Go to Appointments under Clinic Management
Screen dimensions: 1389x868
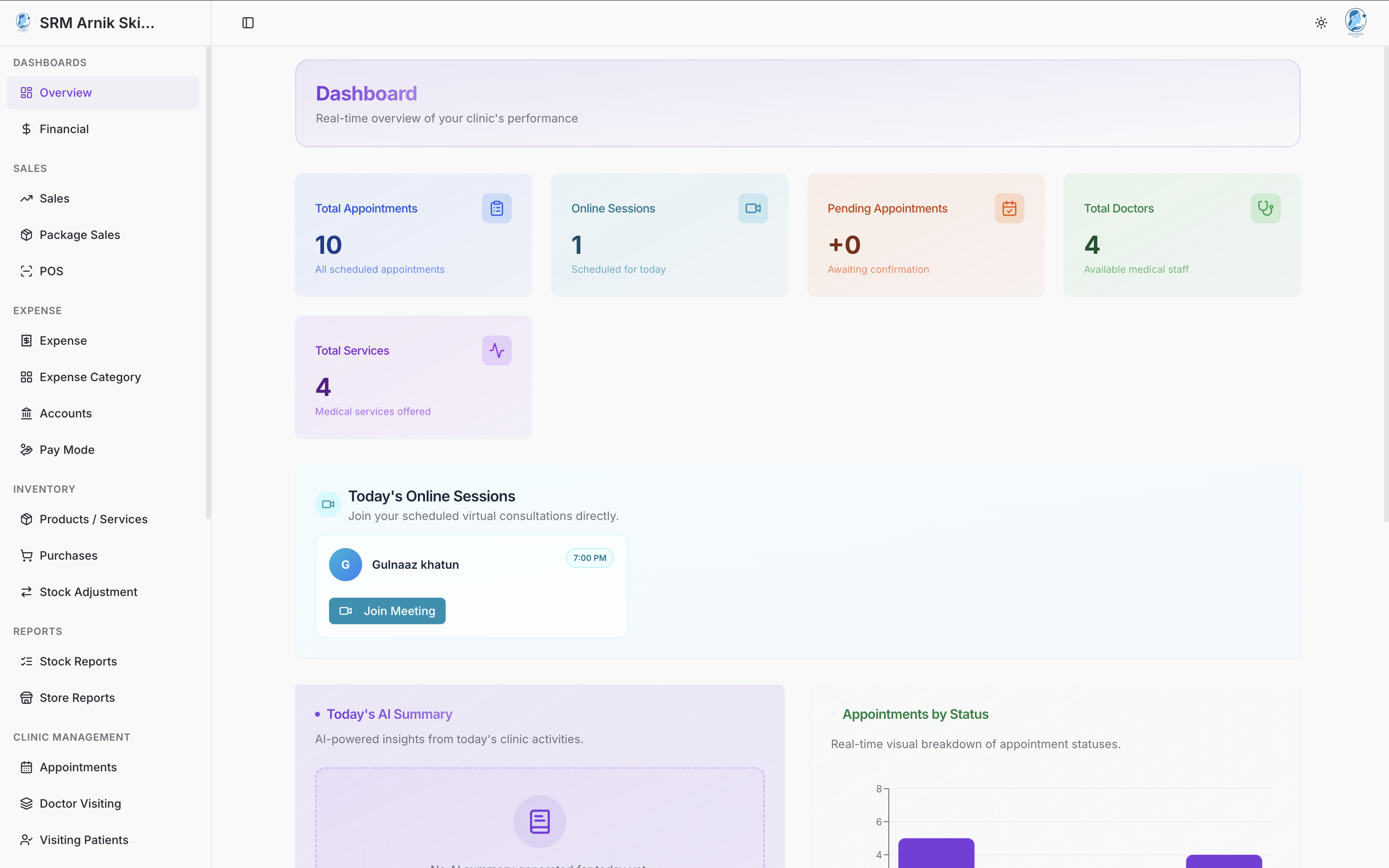tap(78, 767)
